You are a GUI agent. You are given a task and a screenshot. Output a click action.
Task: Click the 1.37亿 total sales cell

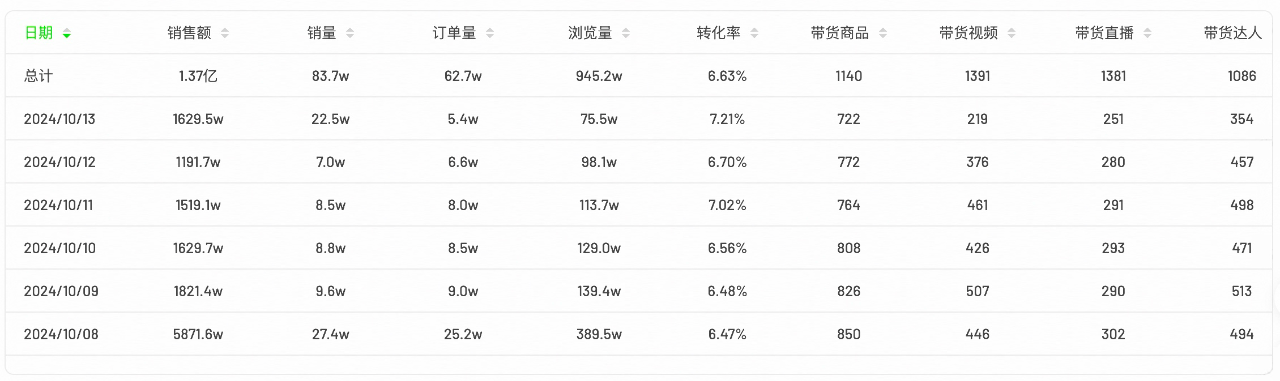point(197,76)
